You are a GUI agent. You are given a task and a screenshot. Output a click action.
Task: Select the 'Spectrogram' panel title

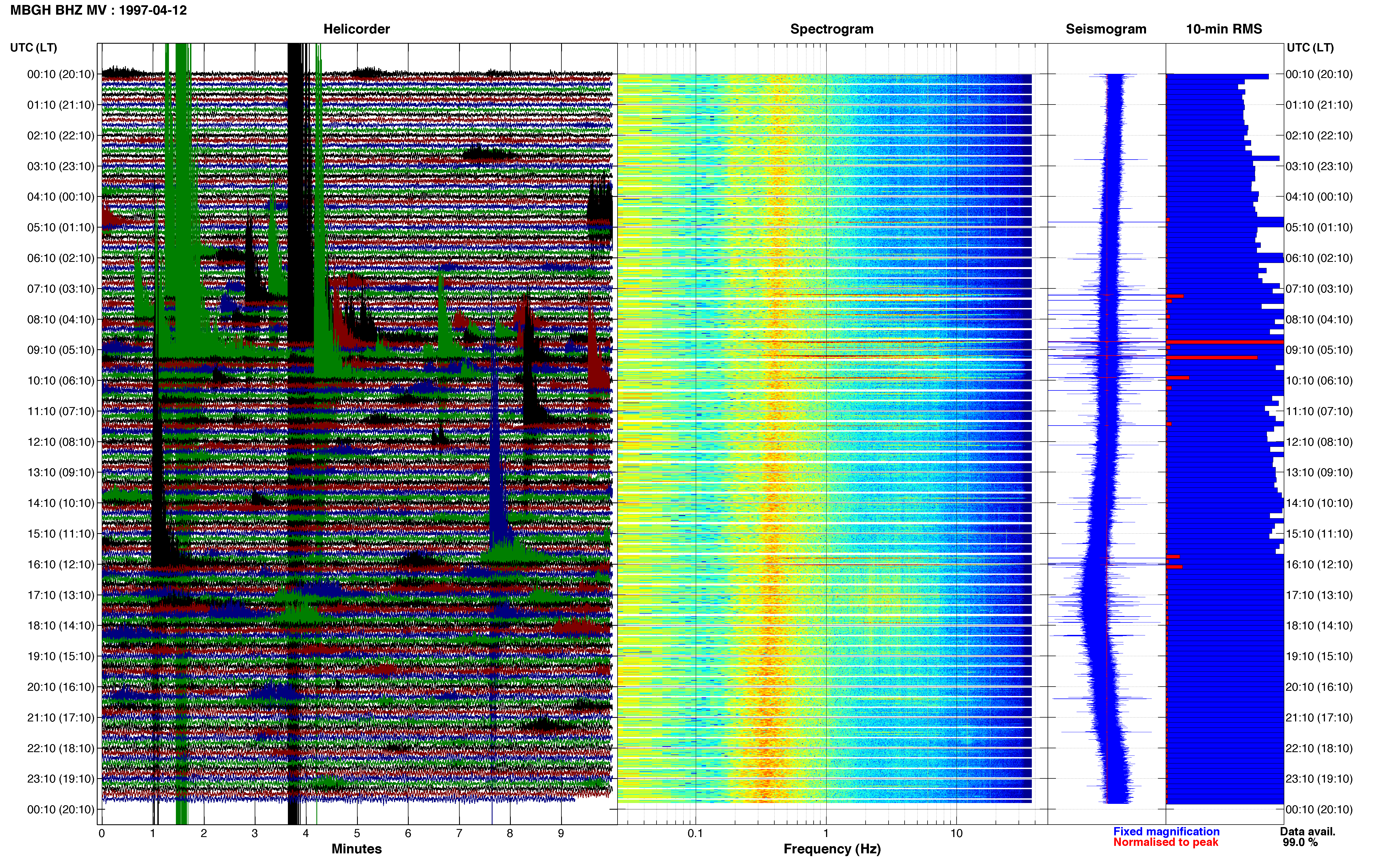[832, 29]
